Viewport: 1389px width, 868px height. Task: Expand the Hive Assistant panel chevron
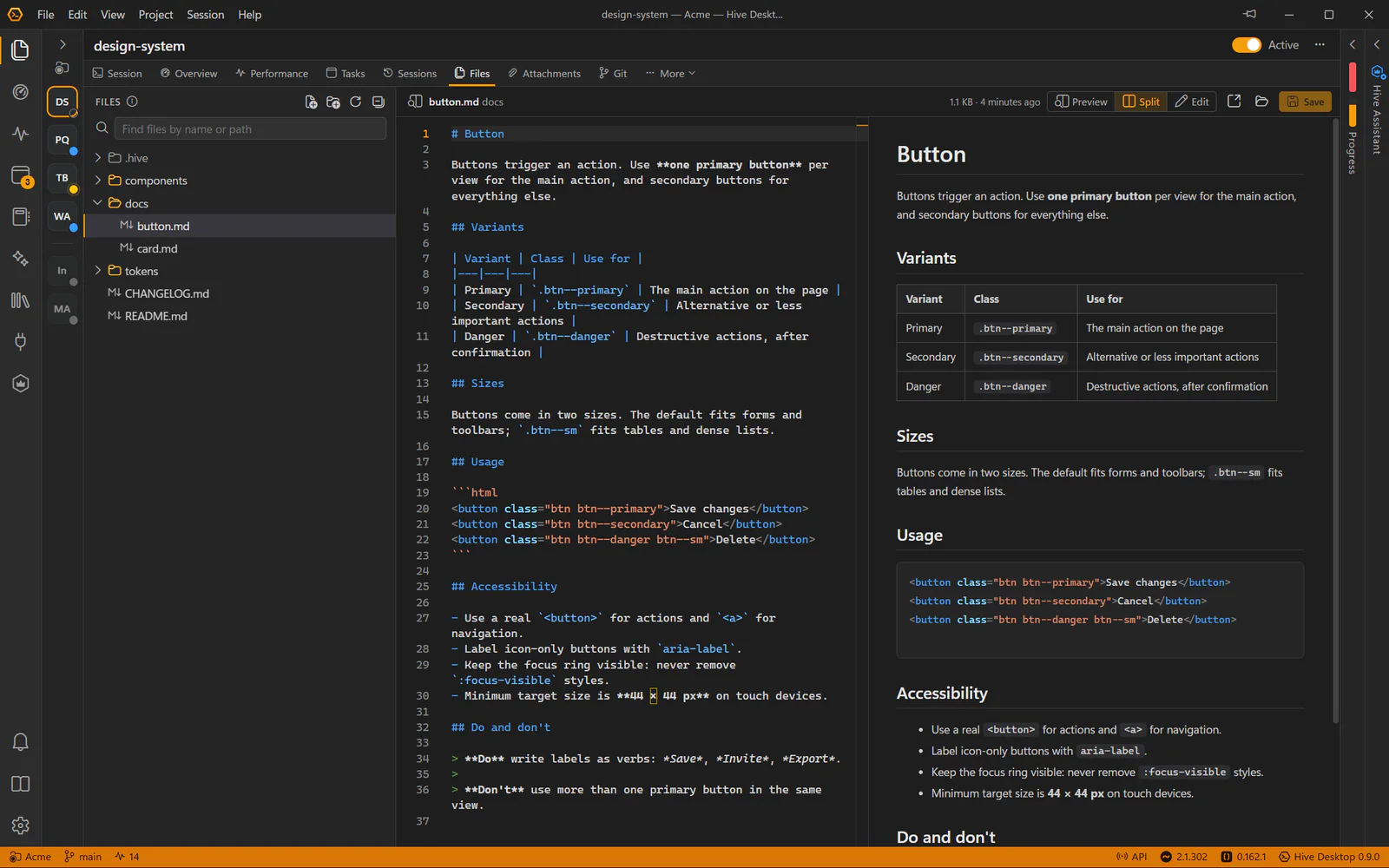coord(1377,44)
